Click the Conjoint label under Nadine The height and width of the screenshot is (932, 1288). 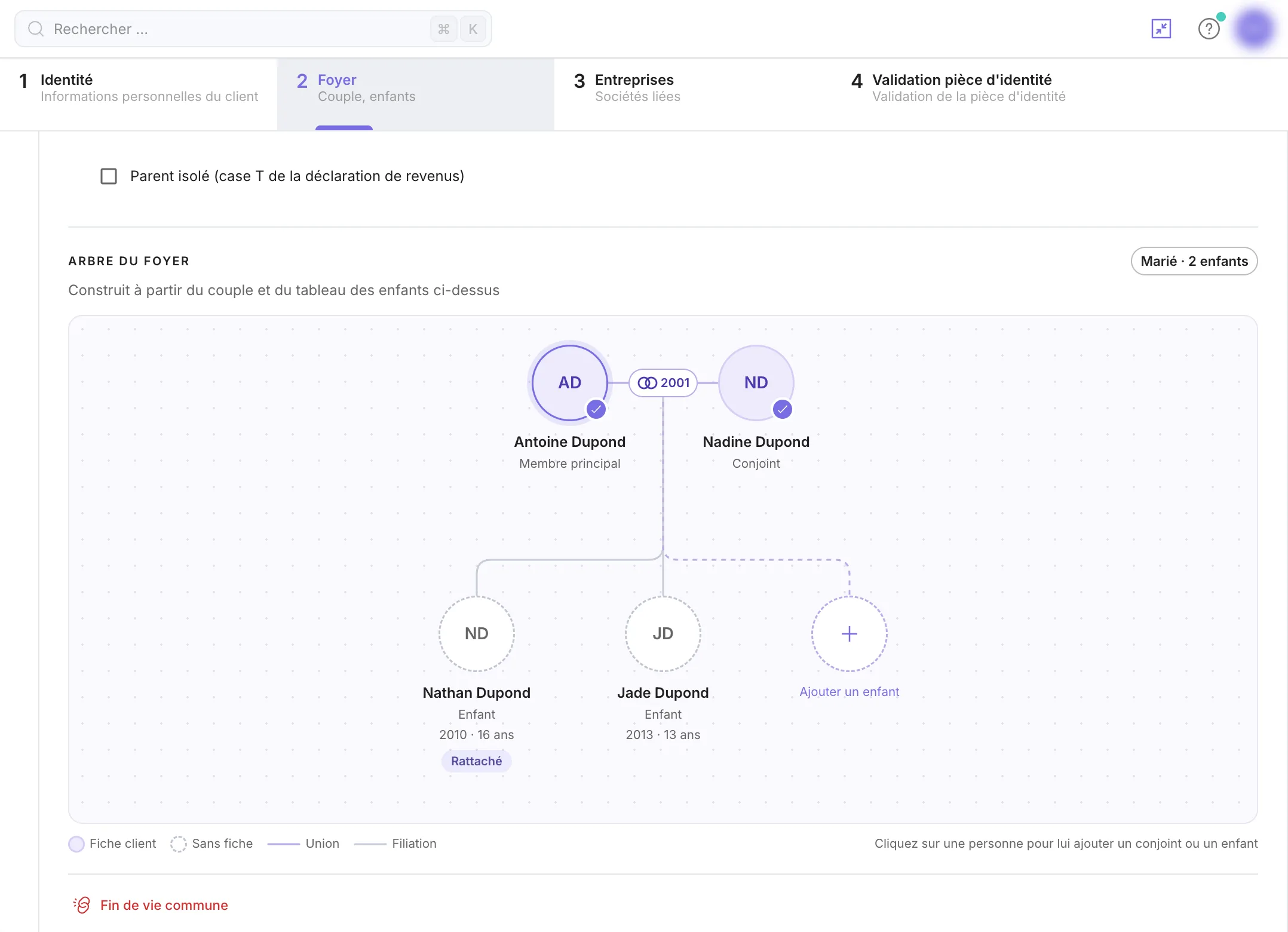(x=756, y=464)
